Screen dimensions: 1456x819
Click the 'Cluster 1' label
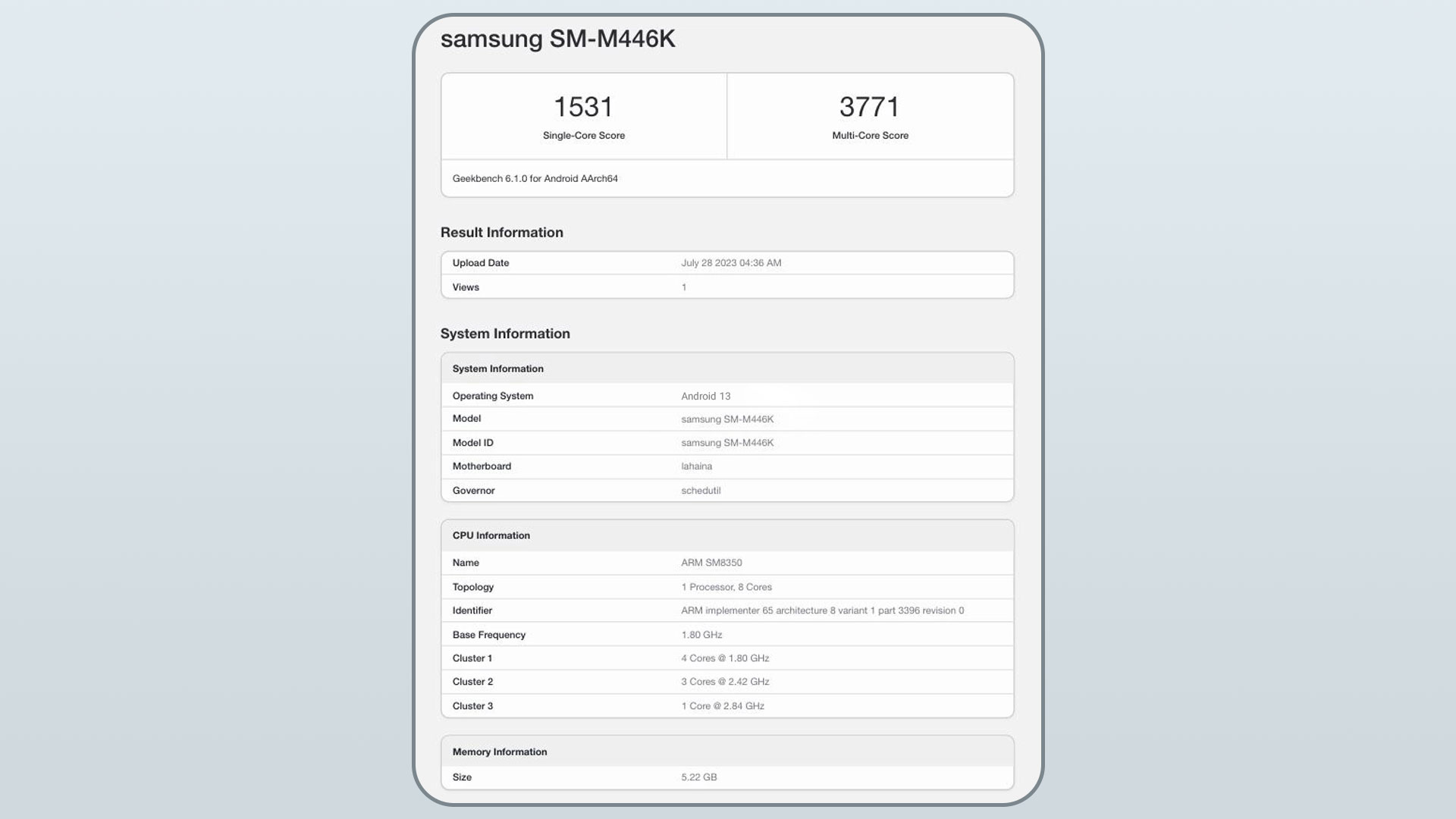[472, 658]
